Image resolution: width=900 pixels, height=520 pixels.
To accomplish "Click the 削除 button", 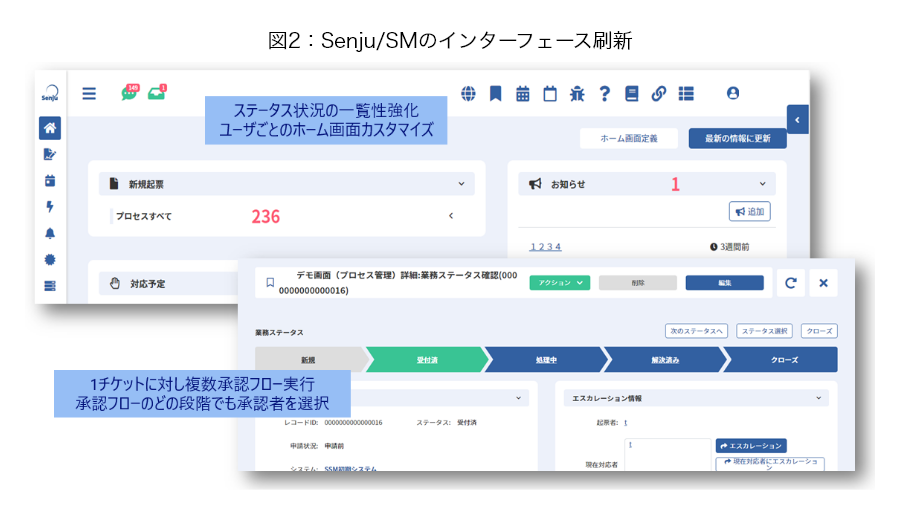I will point(638,283).
